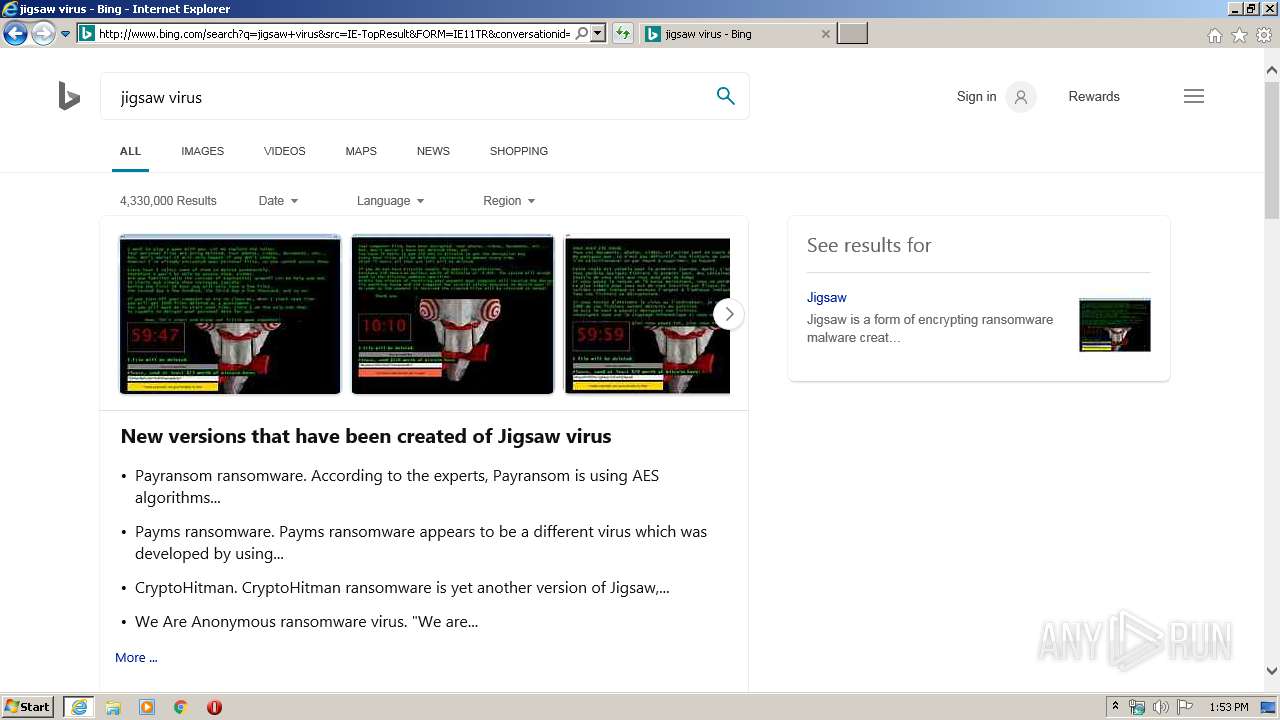The height and width of the screenshot is (720, 1280).
Task: Switch to the SHOPPING tab
Action: (519, 151)
